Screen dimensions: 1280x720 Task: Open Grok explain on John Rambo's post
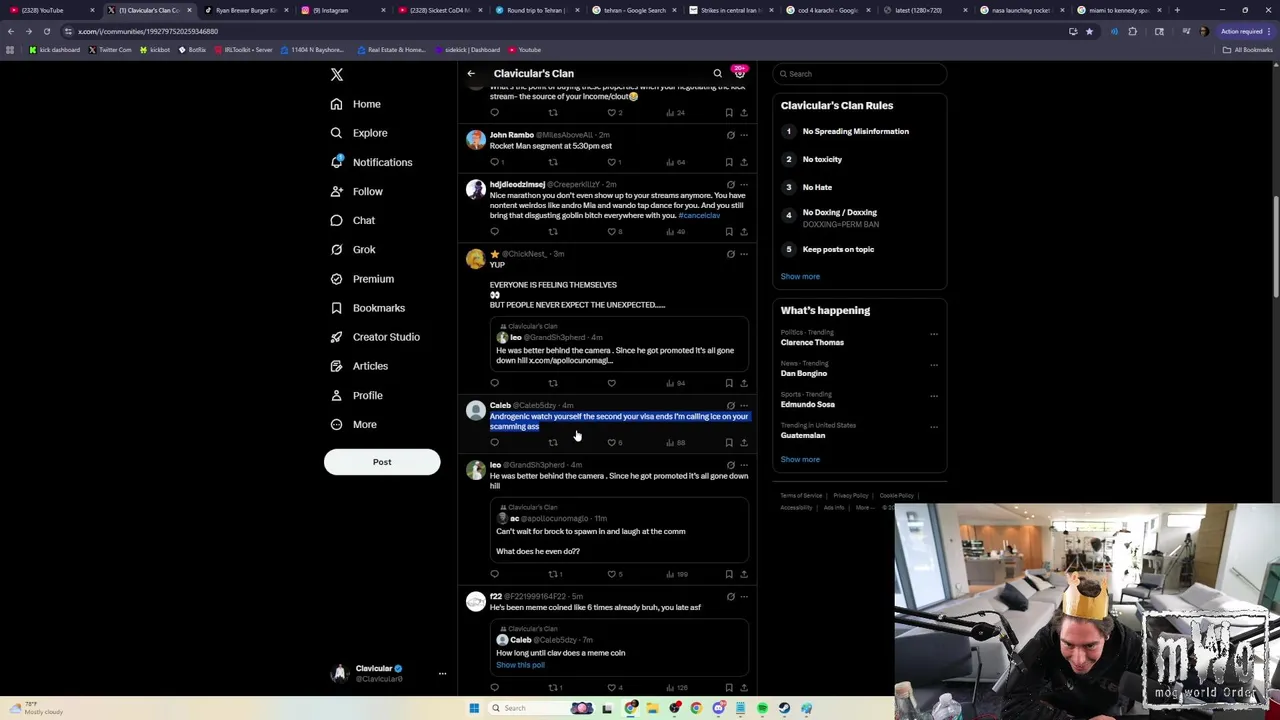tap(730, 135)
